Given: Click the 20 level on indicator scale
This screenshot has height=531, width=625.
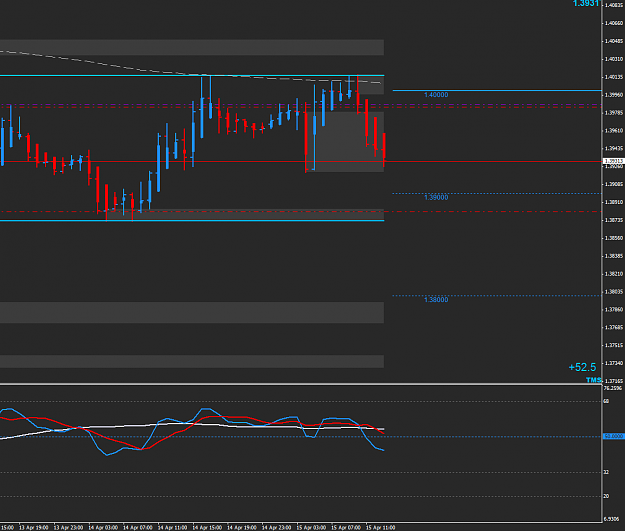Looking at the screenshot, I should click(606, 496).
